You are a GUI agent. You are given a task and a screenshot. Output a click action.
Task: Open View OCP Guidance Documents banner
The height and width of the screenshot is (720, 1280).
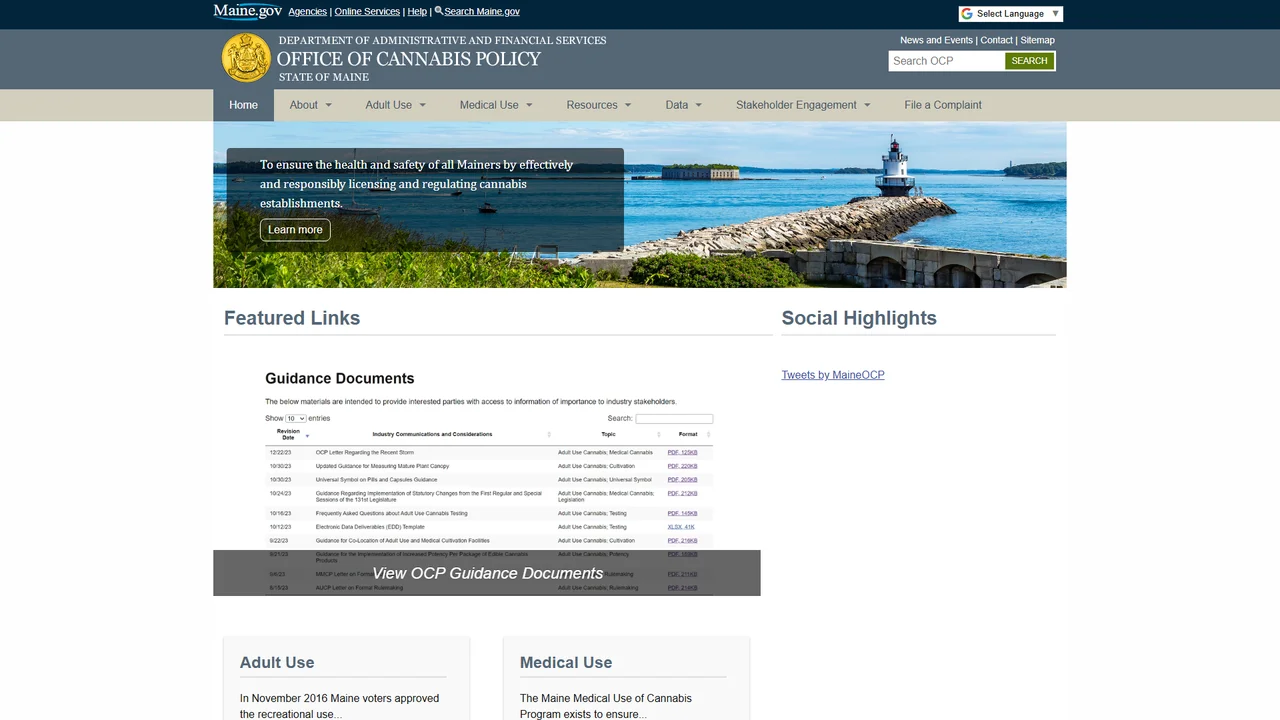487,573
